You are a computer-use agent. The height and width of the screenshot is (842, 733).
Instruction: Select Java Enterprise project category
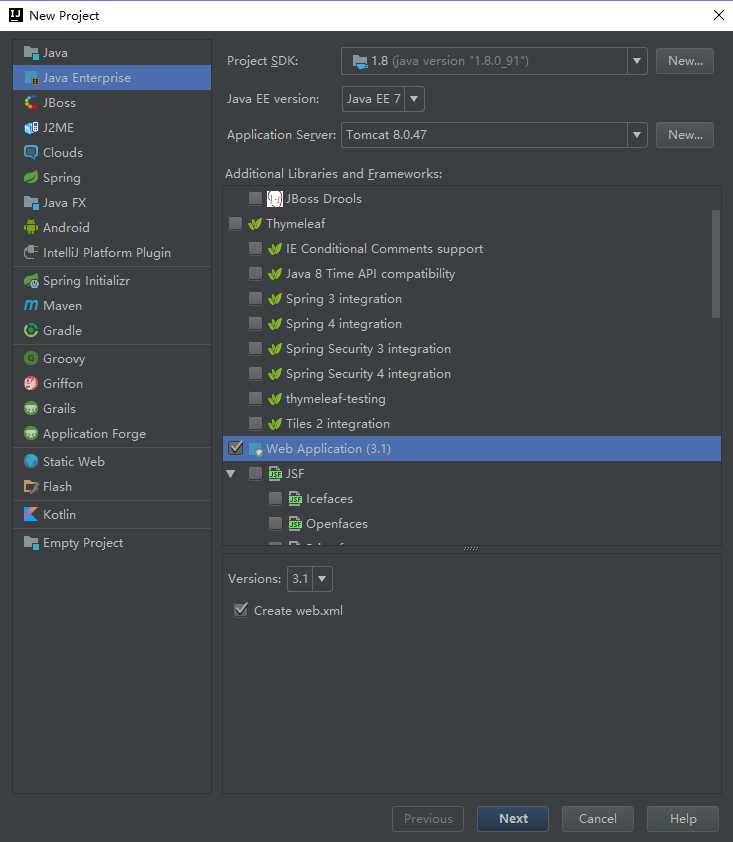coord(86,77)
